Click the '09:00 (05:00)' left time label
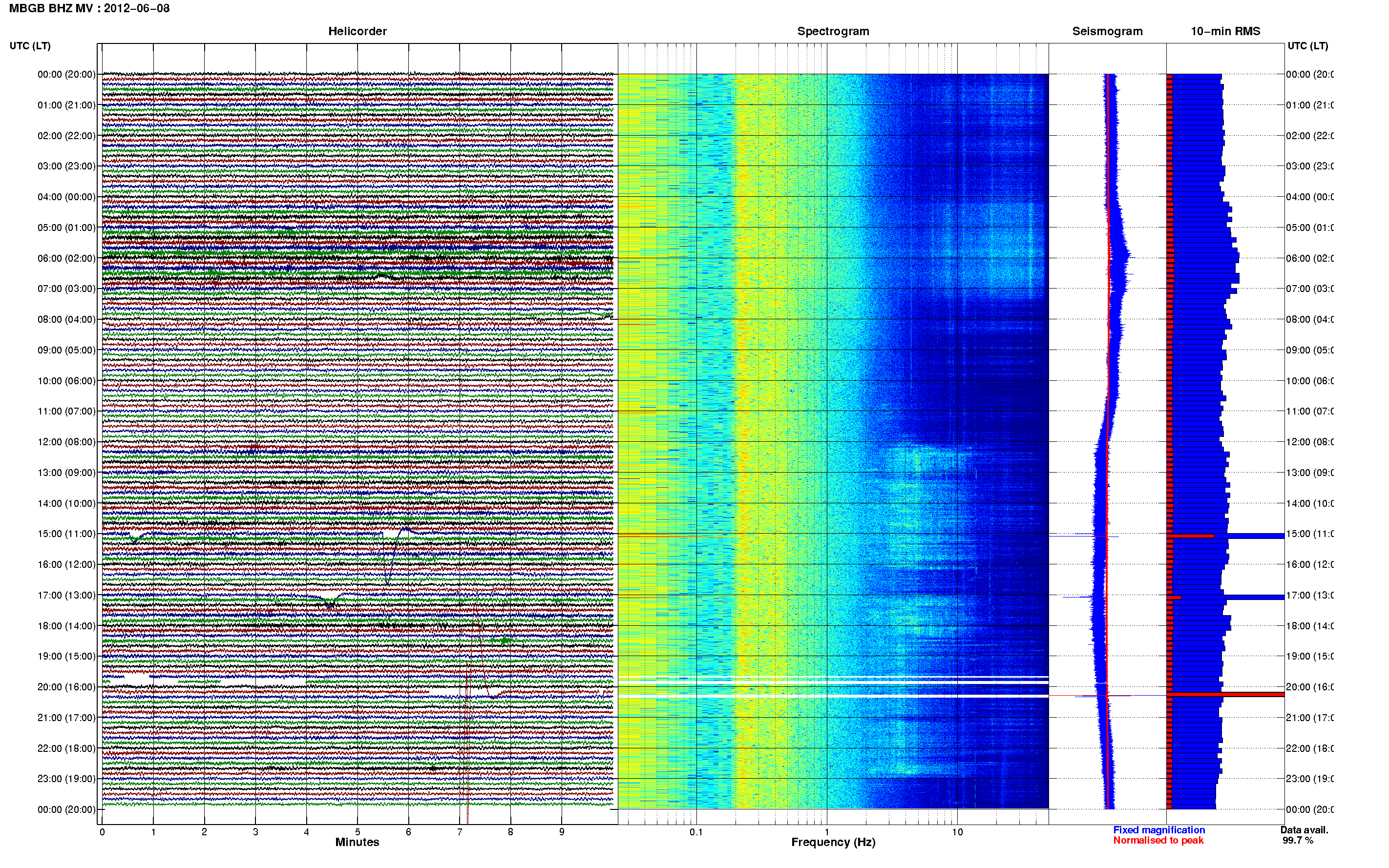Image resolution: width=1389 pixels, height=868 pixels. coord(66,350)
